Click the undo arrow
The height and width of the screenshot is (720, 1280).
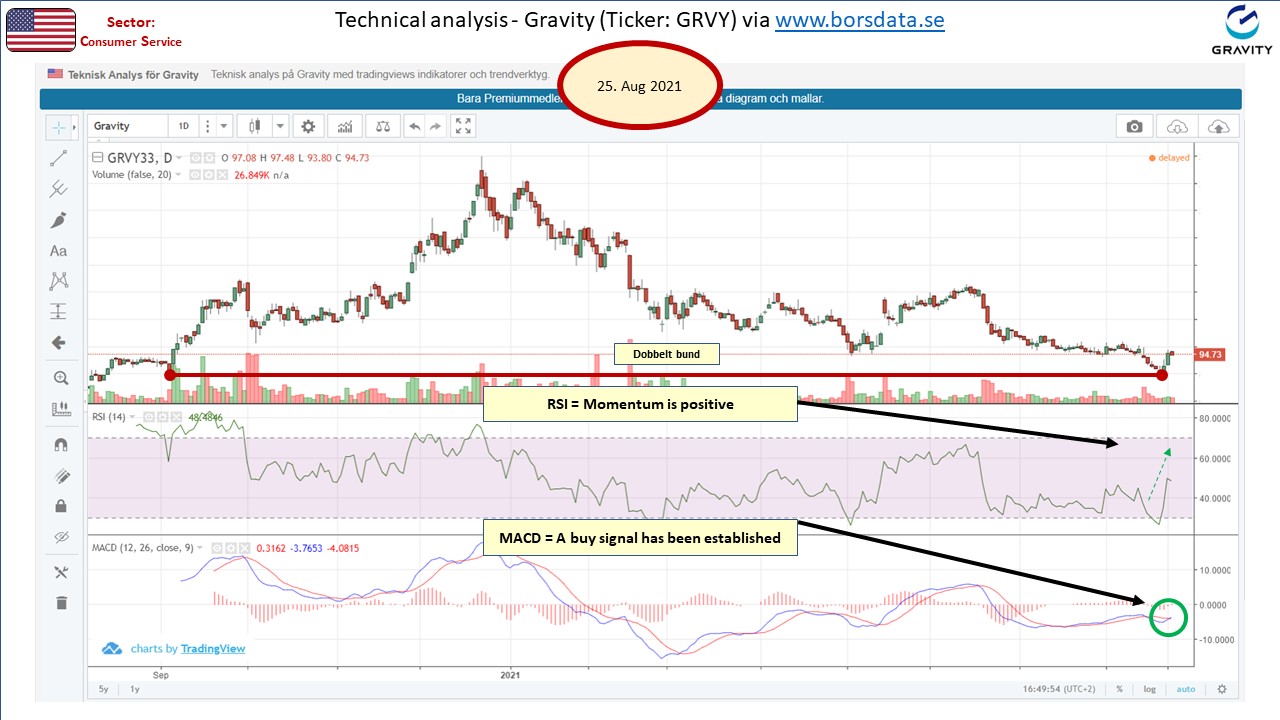coord(414,126)
